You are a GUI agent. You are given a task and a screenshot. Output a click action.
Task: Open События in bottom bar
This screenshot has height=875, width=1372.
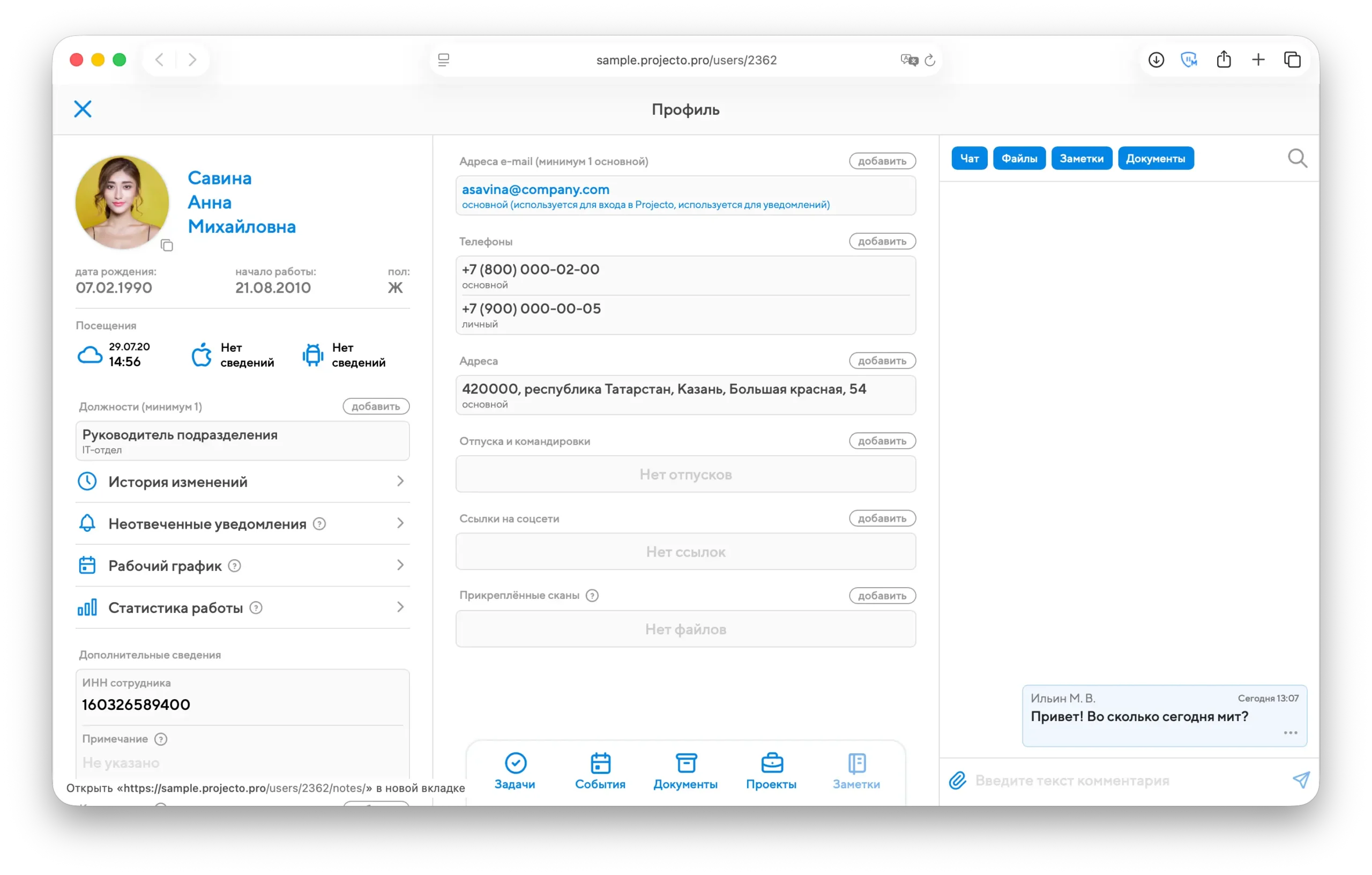click(601, 770)
